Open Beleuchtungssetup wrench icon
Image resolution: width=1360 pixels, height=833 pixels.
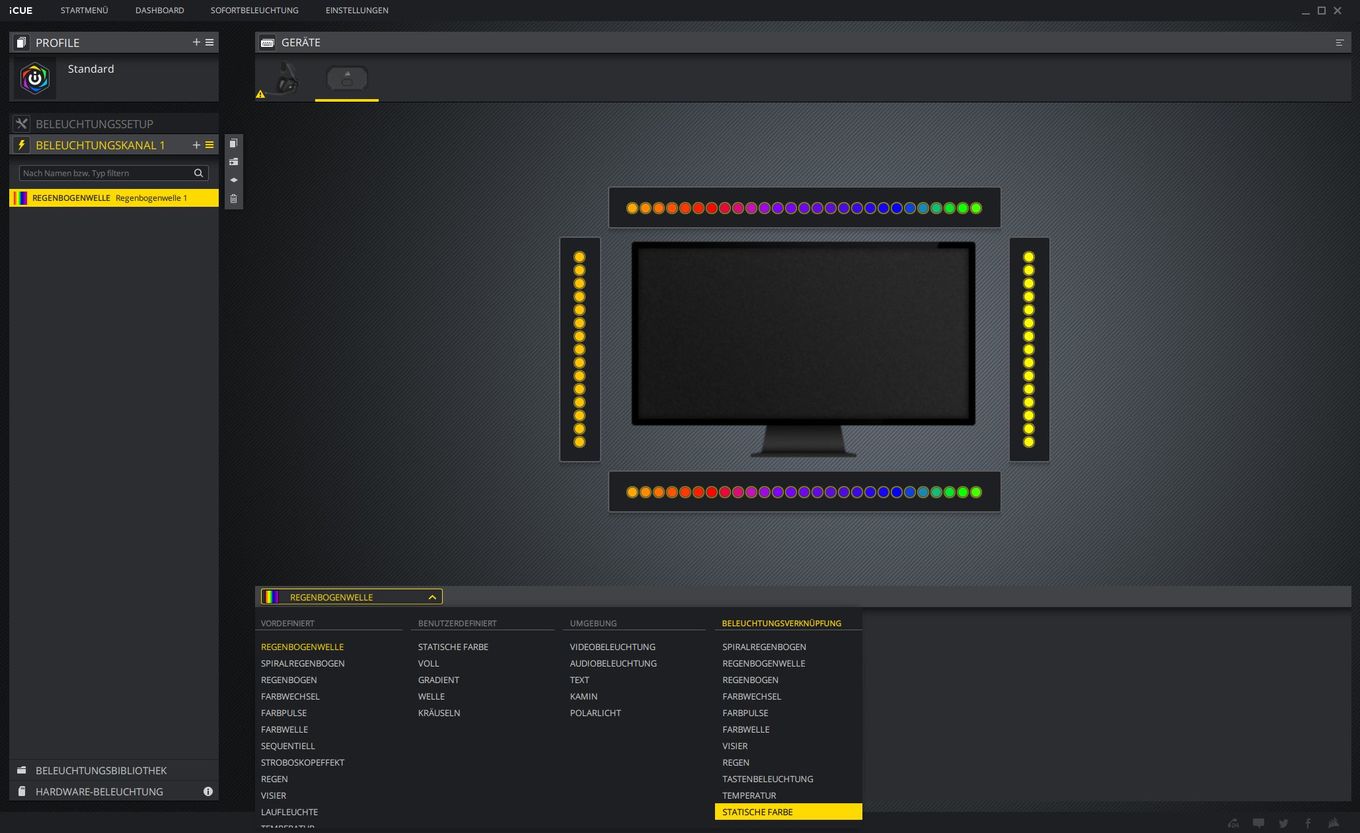22,124
